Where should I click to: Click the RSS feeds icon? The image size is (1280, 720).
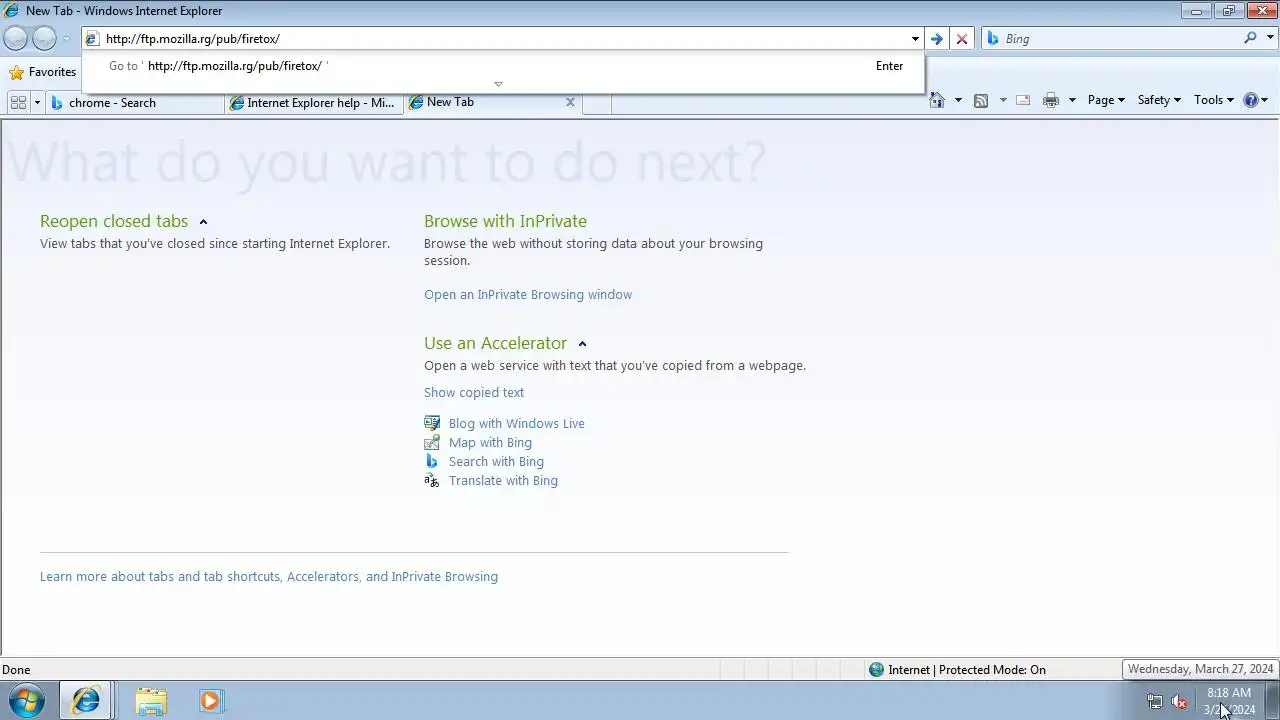pyautogui.click(x=981, y=100)
